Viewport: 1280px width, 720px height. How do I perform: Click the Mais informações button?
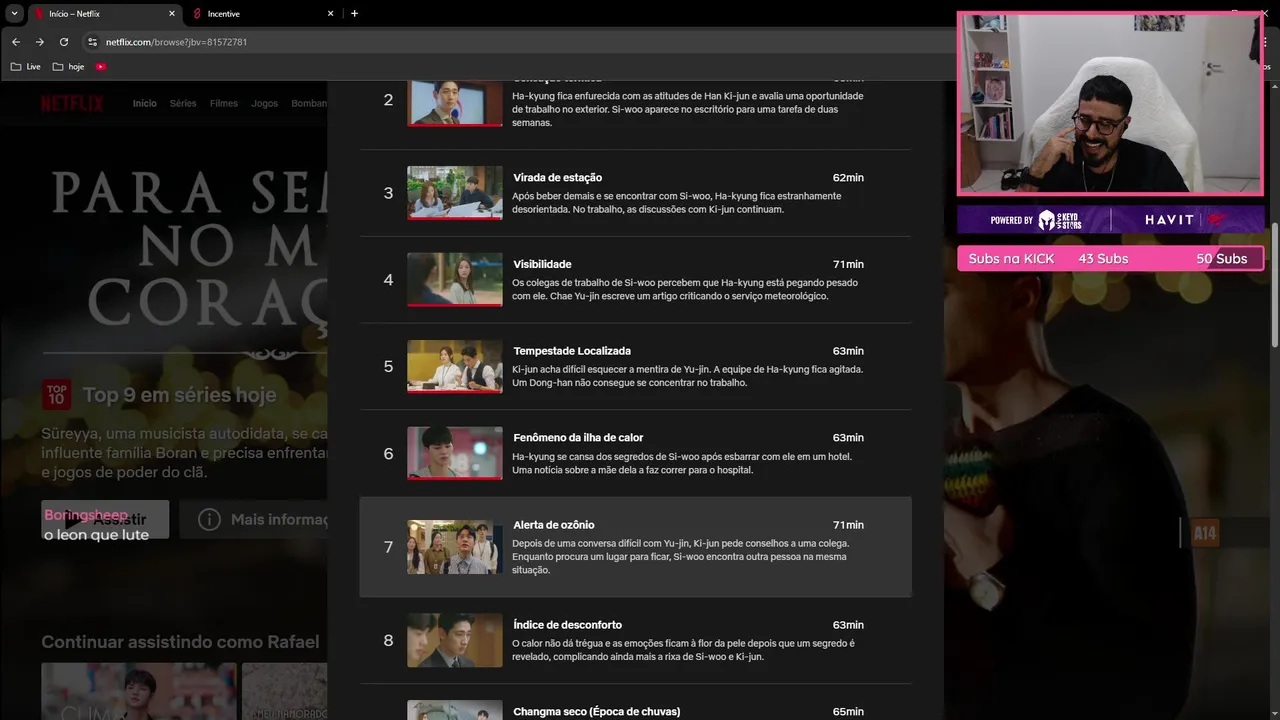(253, 519)
